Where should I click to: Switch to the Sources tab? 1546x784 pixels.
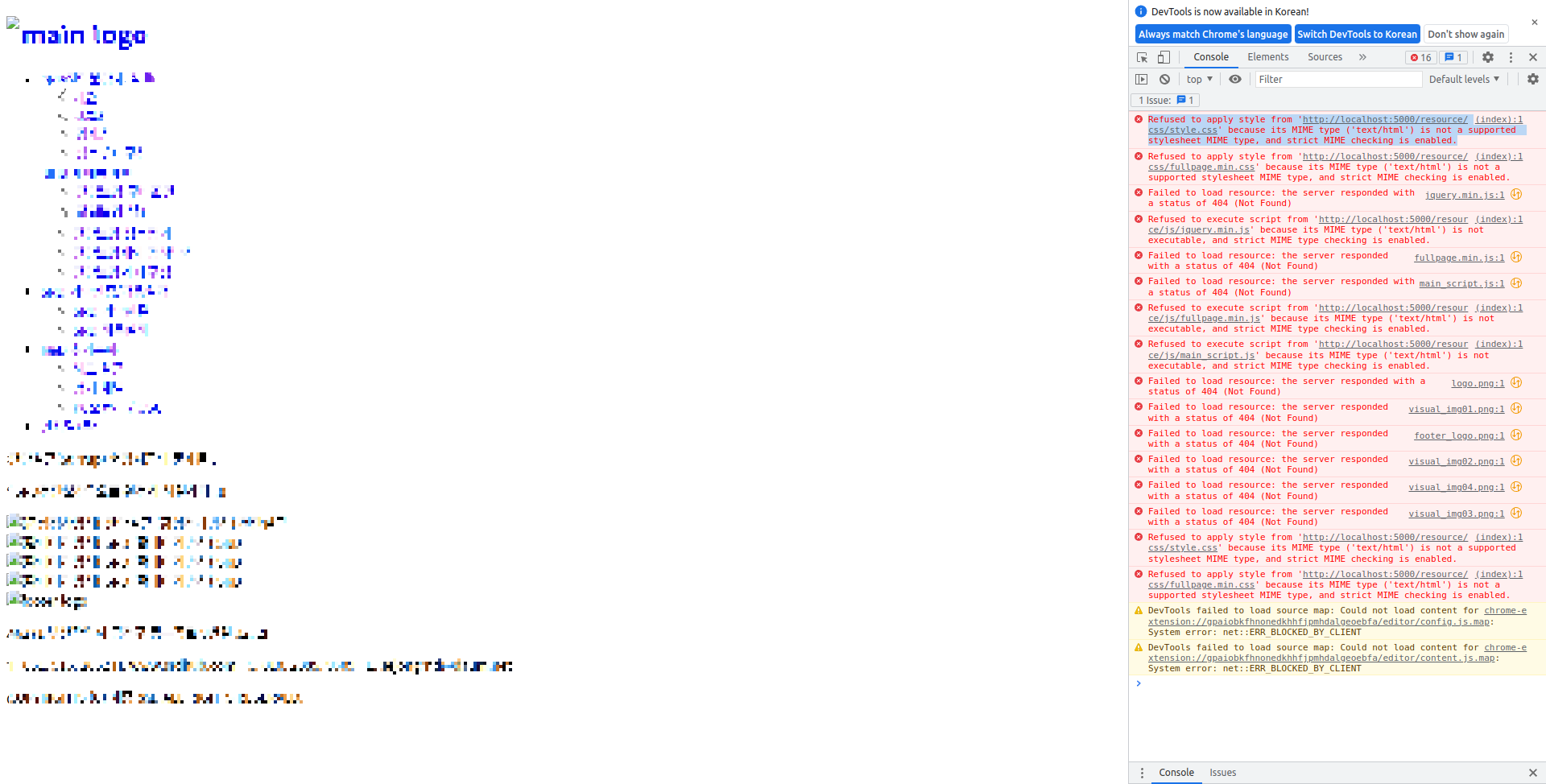tap(1325, 57)
